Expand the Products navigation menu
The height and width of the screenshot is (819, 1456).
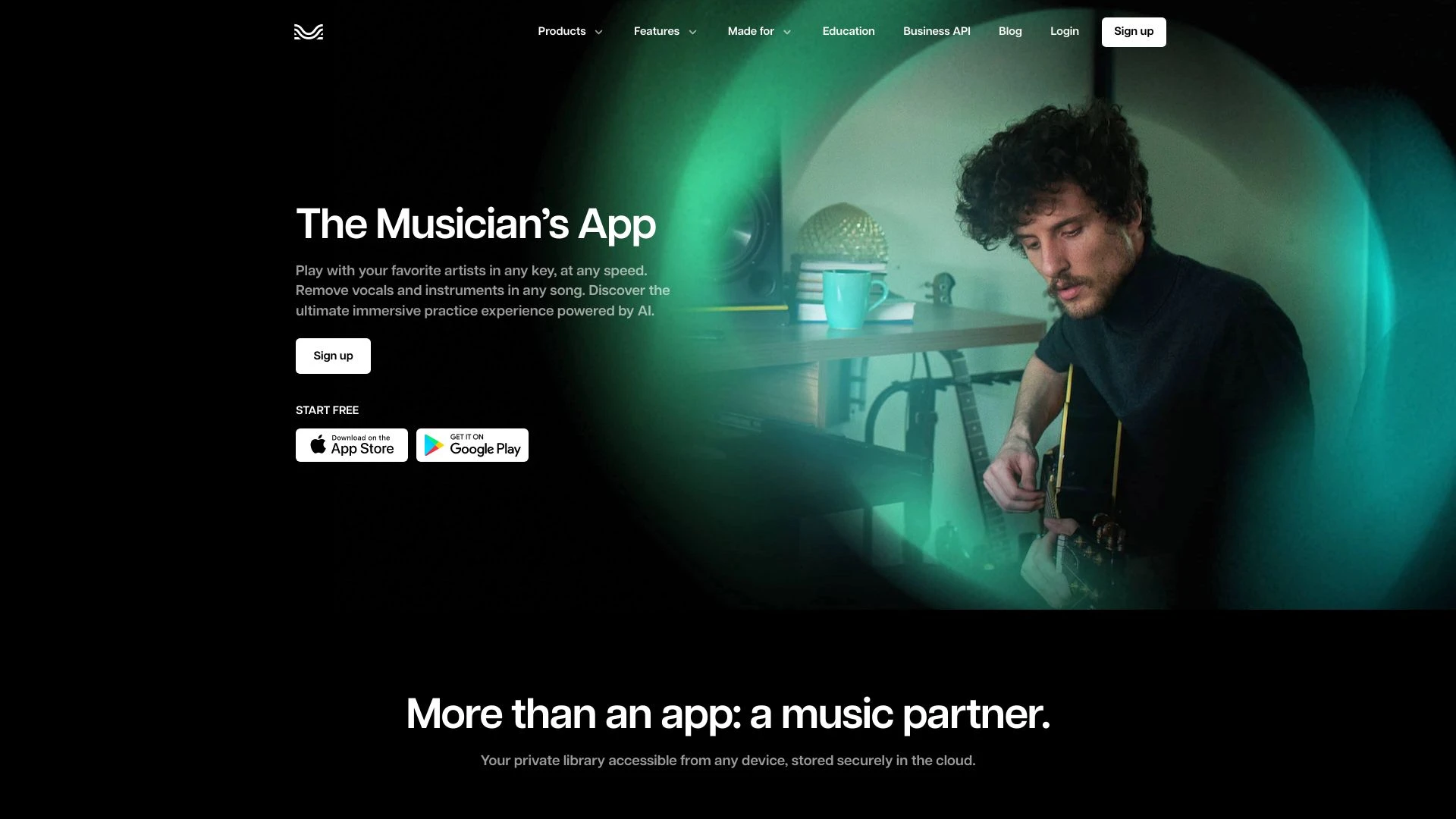[x=571, y=31]
